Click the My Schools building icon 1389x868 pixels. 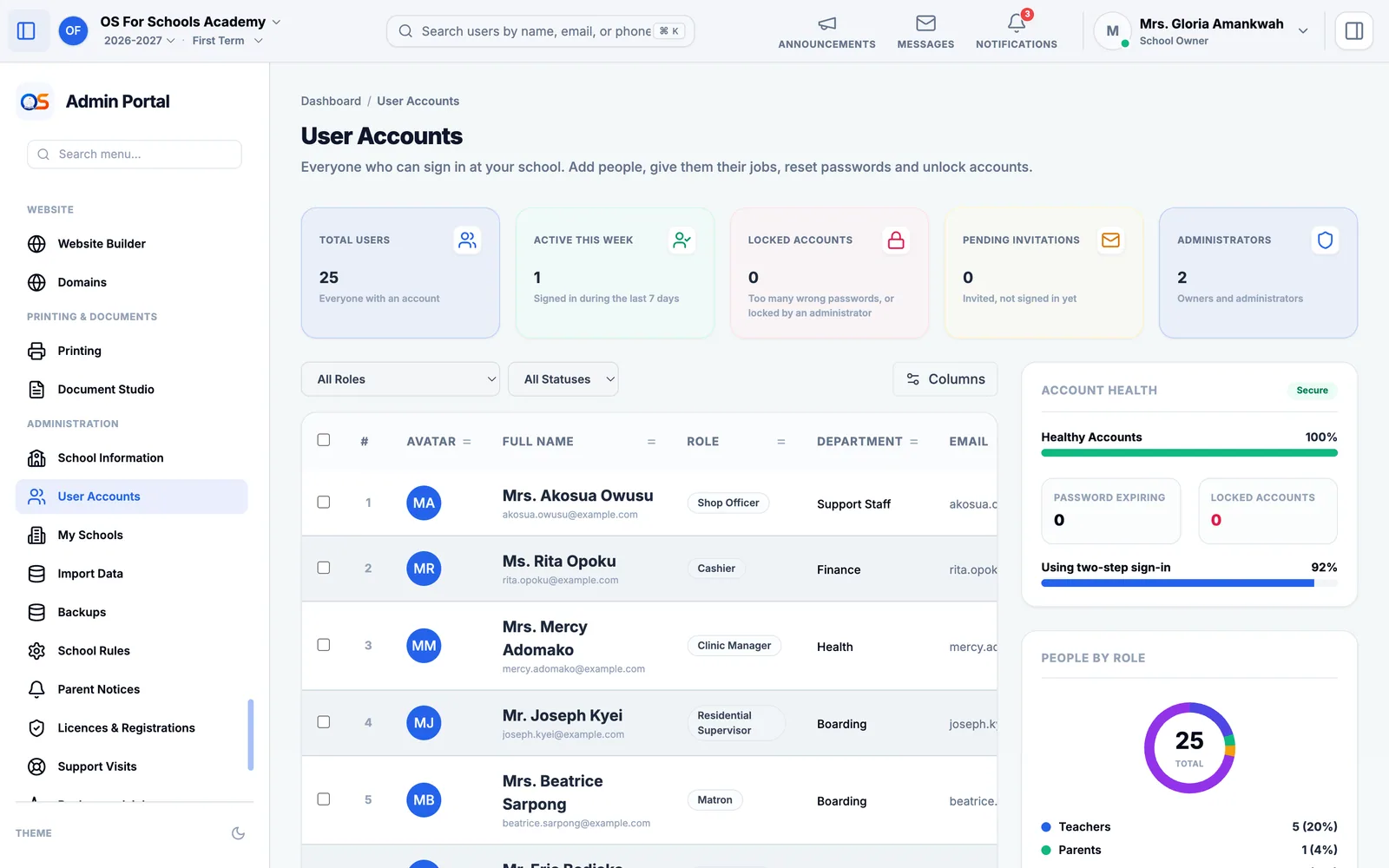(x=36, y=536)
